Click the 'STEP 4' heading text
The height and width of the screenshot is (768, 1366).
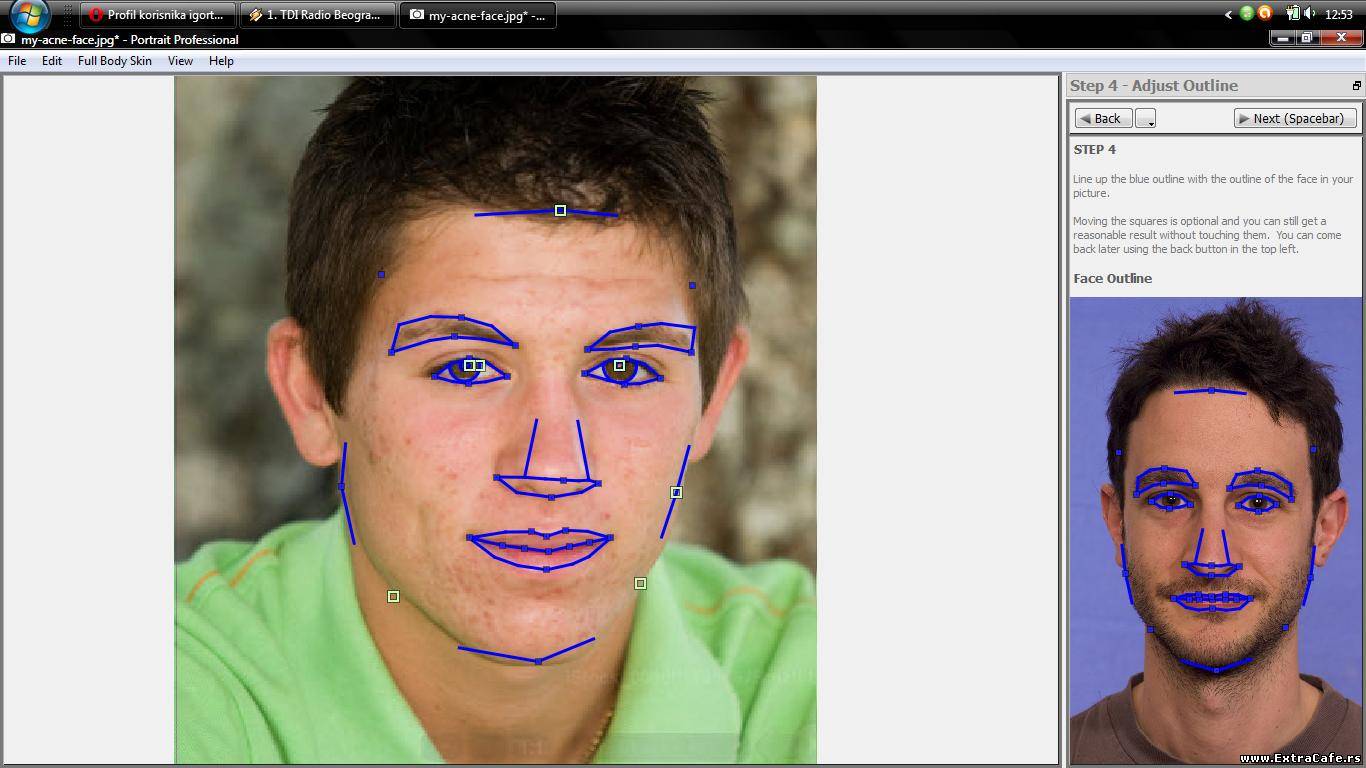click(x=1094, y=149)
